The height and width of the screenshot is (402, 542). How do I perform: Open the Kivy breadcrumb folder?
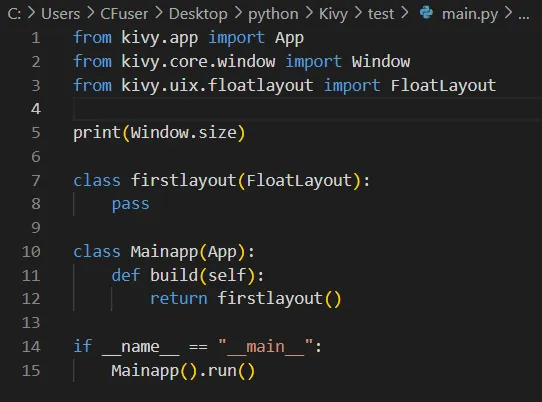[x=333, y=15]
